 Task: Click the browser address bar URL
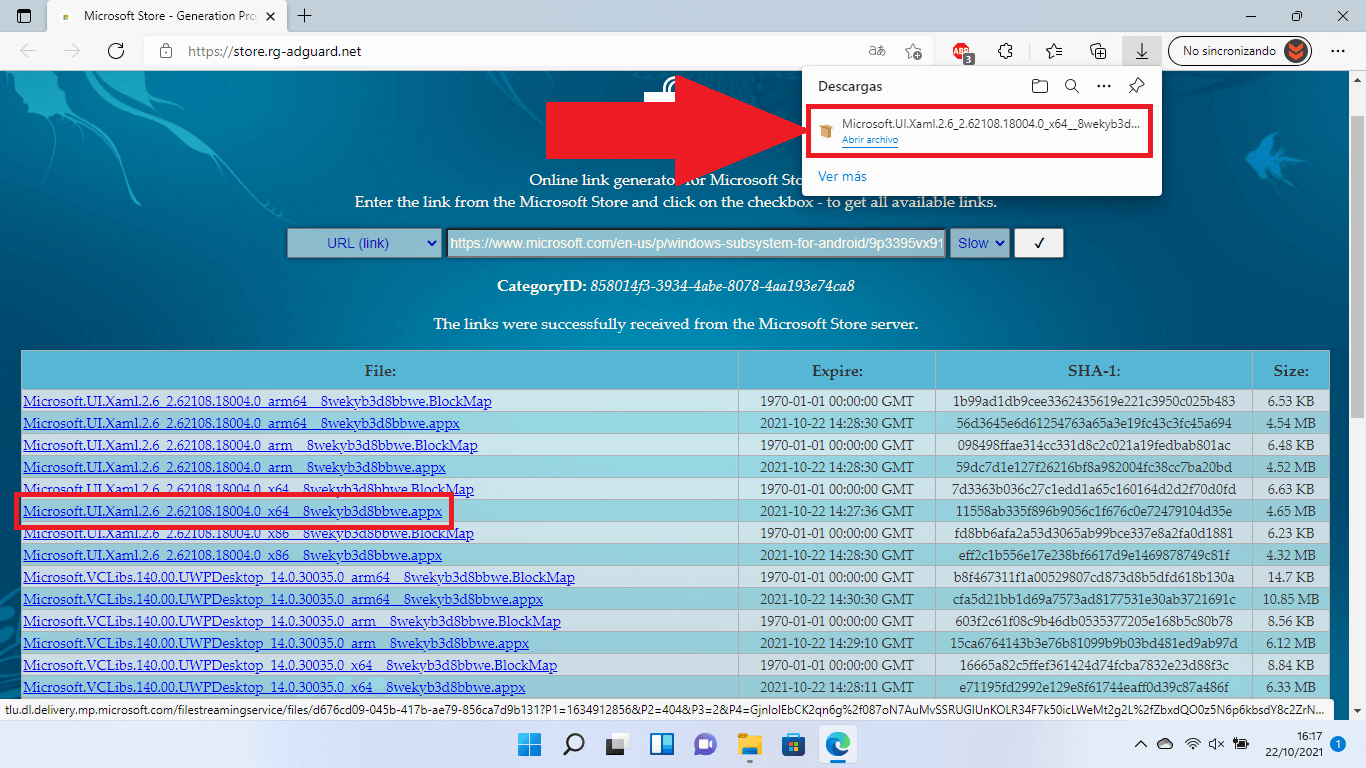pos(275,51)
